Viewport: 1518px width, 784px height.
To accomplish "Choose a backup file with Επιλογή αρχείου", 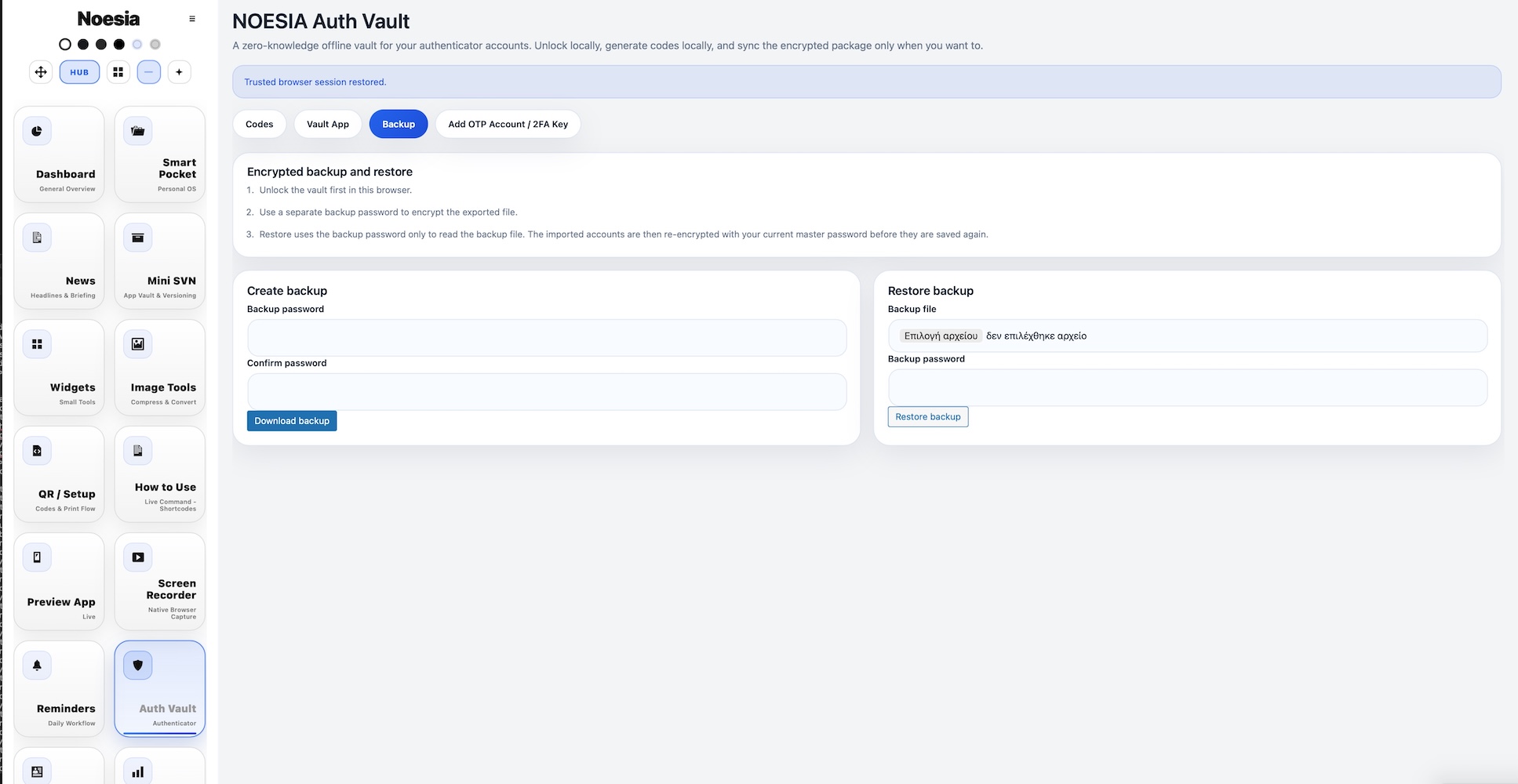I will [941, 336].
